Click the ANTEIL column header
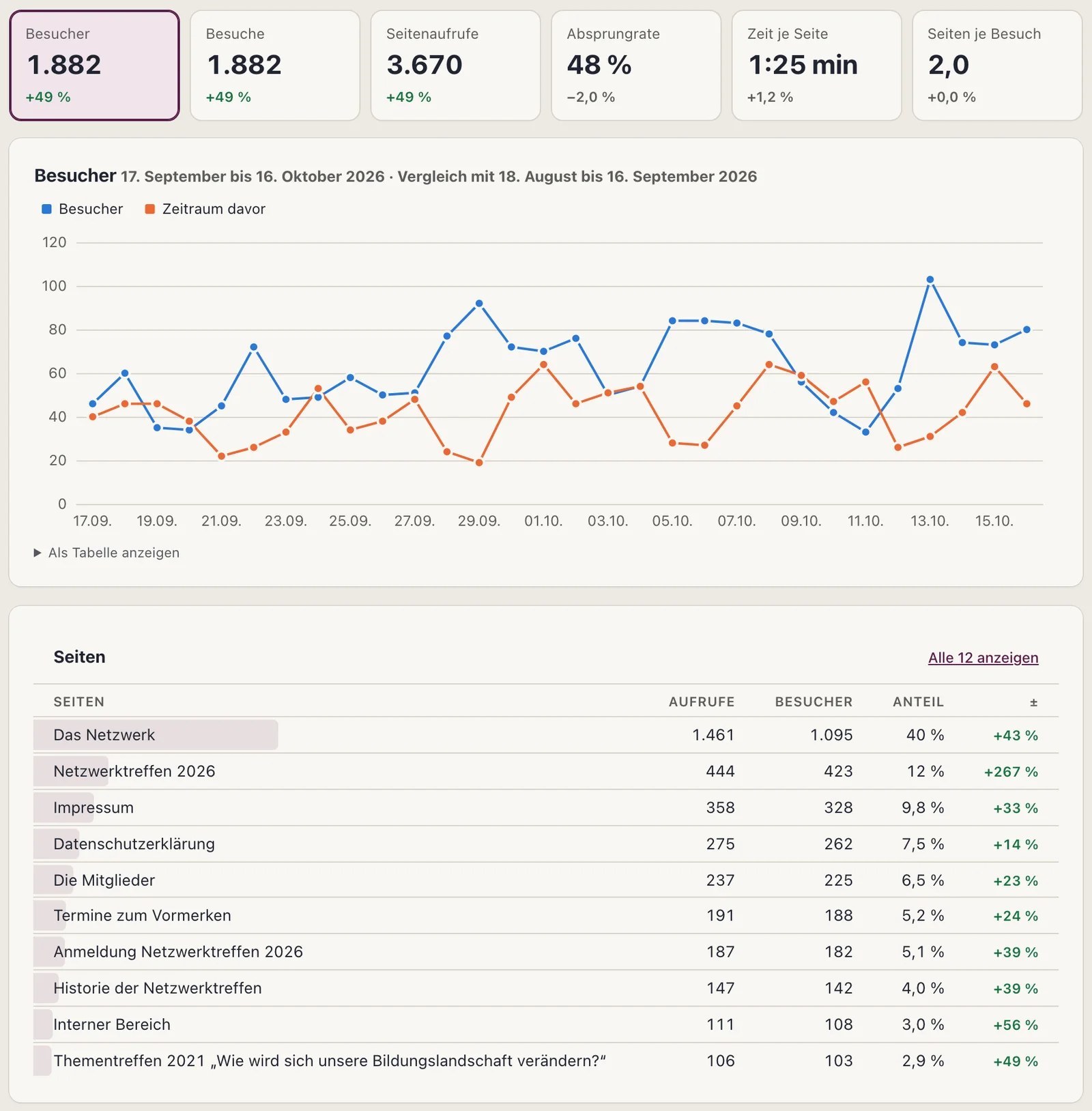Screen dimensions: 1092x1111 (918, 702)
